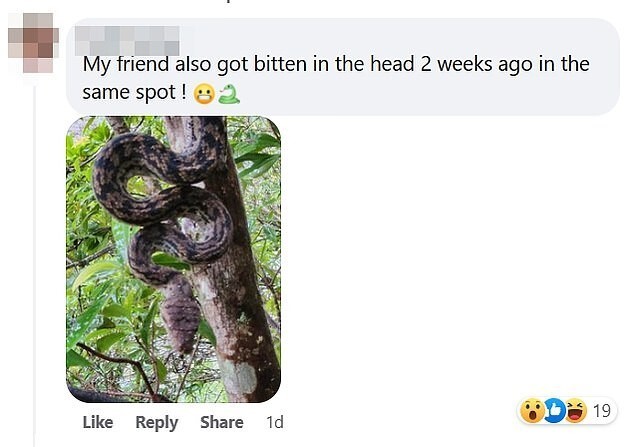The width and height of the screenshot is (634, 447).
Task: Click the word "bitten" in comment text
Action: point(280,64)
